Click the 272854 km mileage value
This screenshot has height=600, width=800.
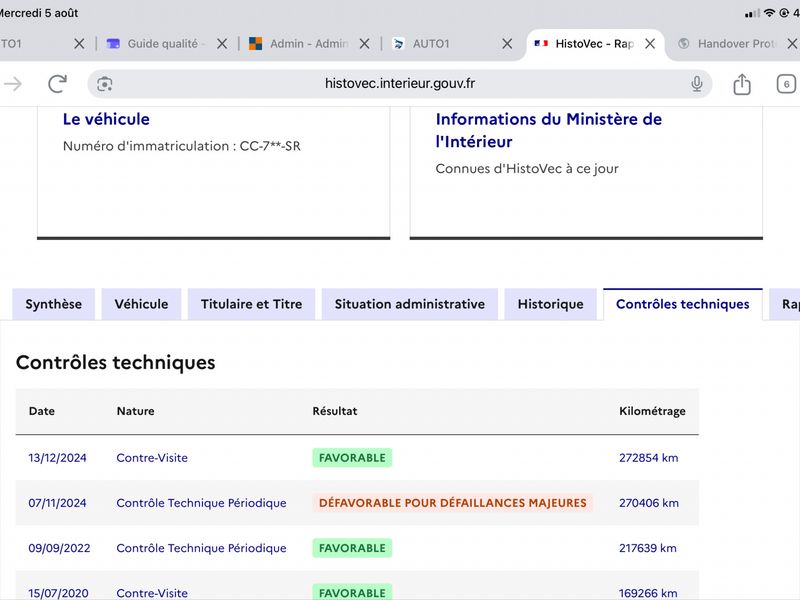pyautogui.click(x=648, y=458)
